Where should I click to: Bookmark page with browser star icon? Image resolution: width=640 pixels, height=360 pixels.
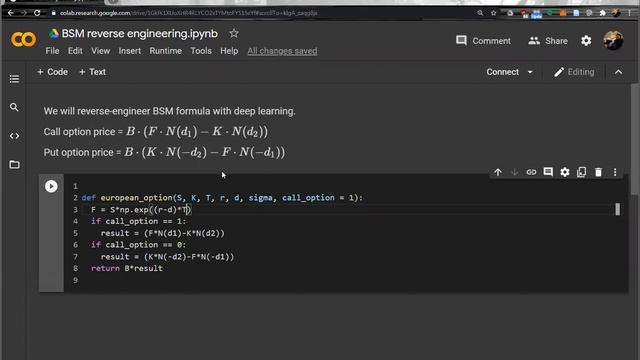[x=493, y=13]
